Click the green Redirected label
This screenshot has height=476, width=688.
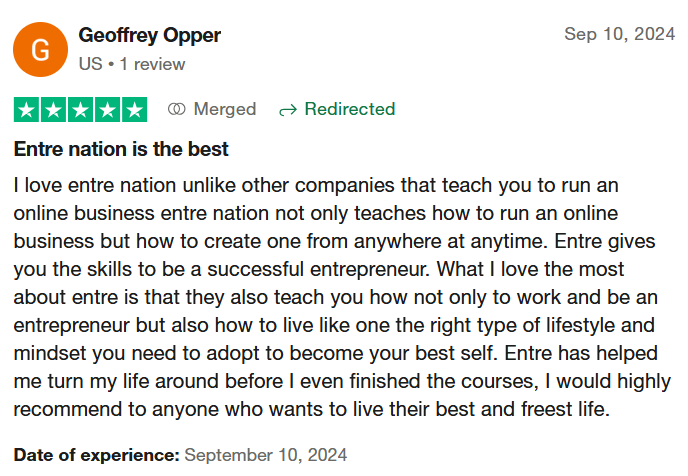point(349,109)
